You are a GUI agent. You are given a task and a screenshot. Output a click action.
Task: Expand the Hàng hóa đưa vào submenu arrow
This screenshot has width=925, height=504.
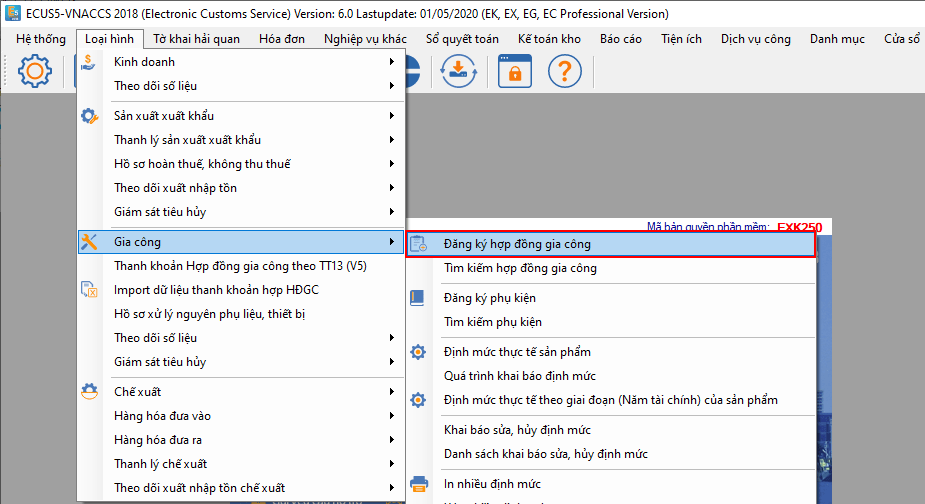pyautogui.click(x=392, y=415)
